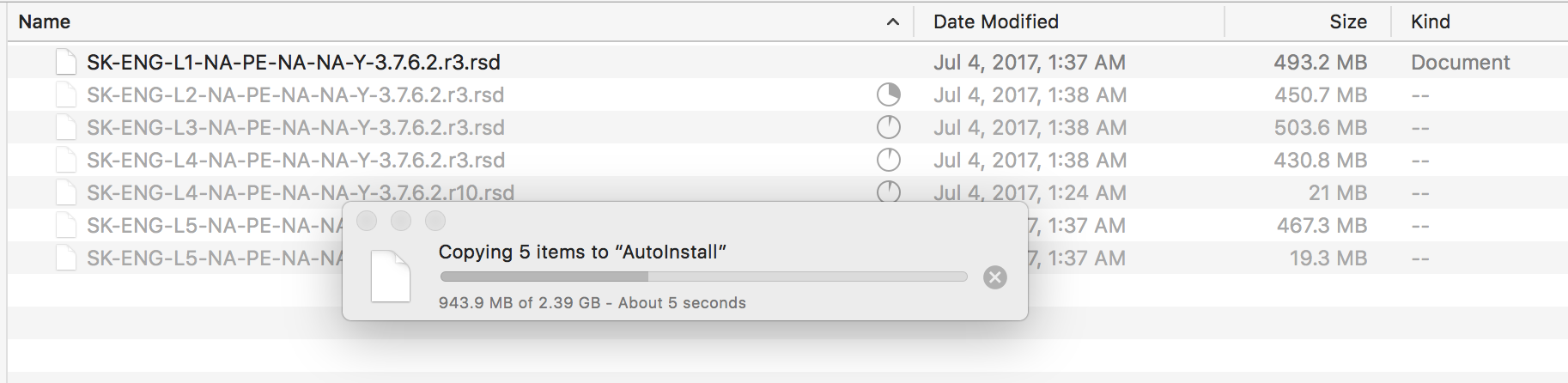This screenshot has height=383, width=1568.
Task: Click the document icon in the copy dialog
Action: click(x=391, y=277)
